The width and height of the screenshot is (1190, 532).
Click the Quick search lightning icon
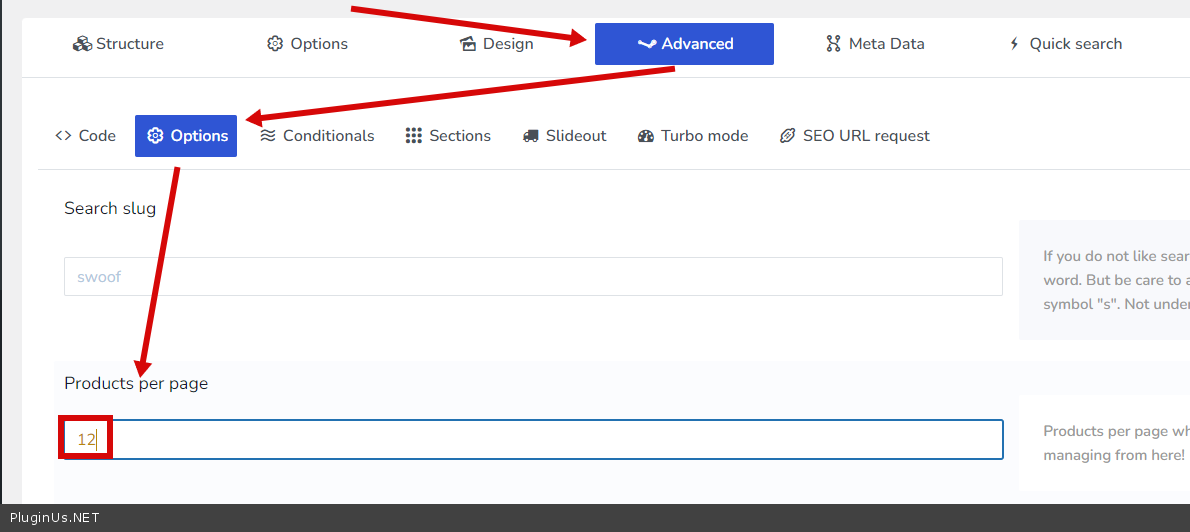coord(1014,44)
